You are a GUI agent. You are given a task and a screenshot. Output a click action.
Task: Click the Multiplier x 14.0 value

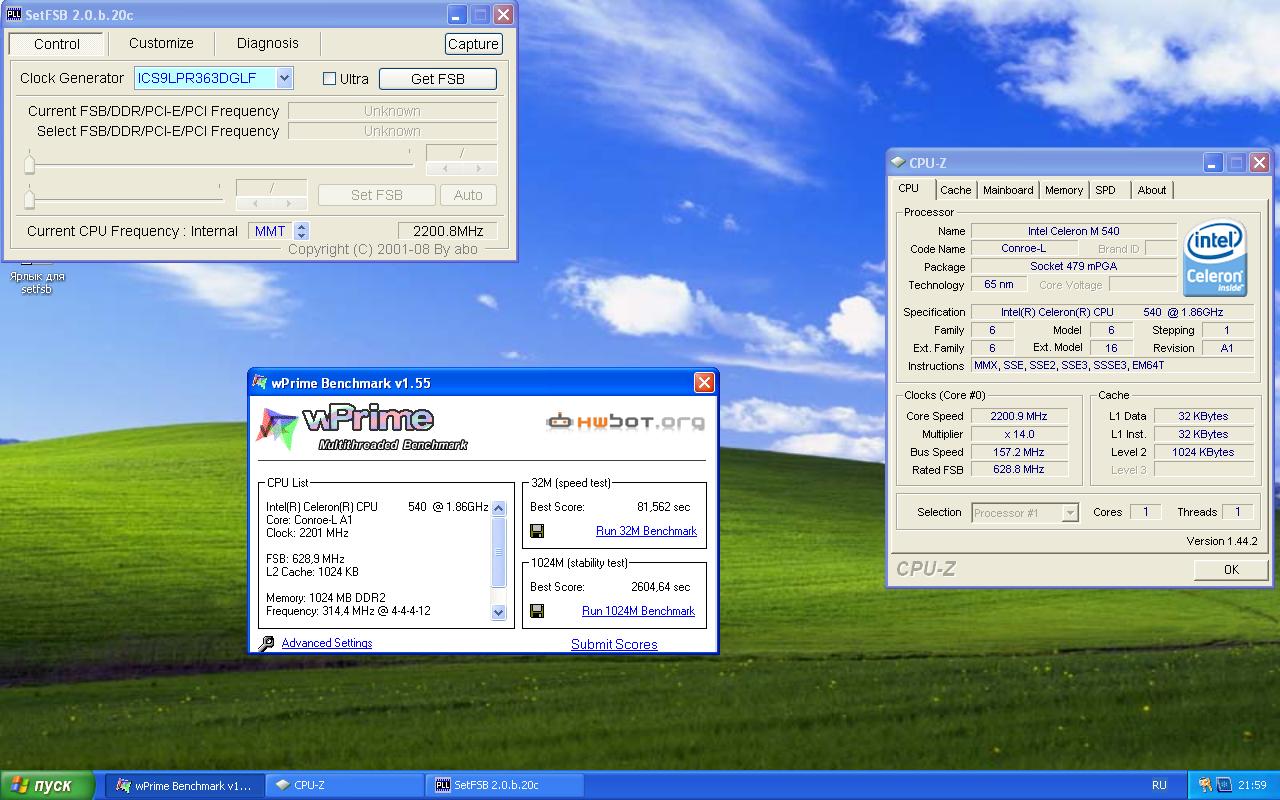pyautogui.click(x=1019, y=434)
